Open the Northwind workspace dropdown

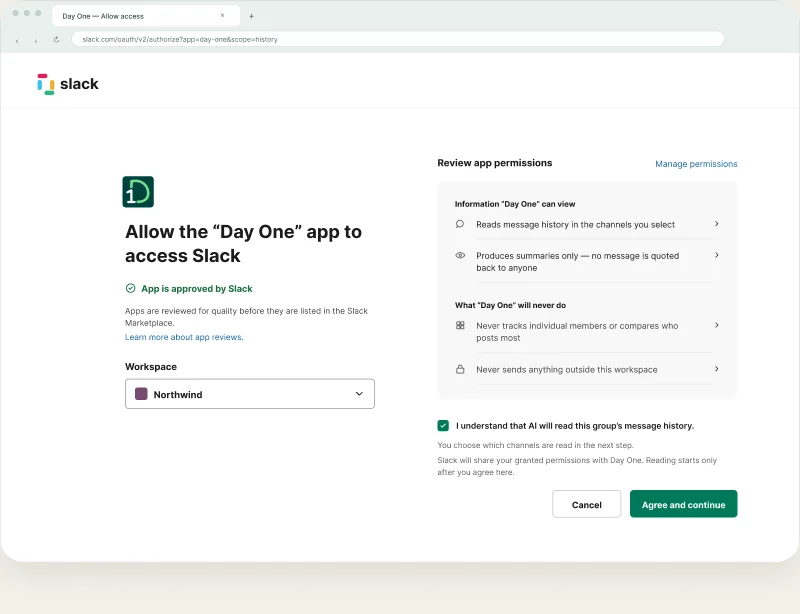pyautogui.click(x=250, y=394)
